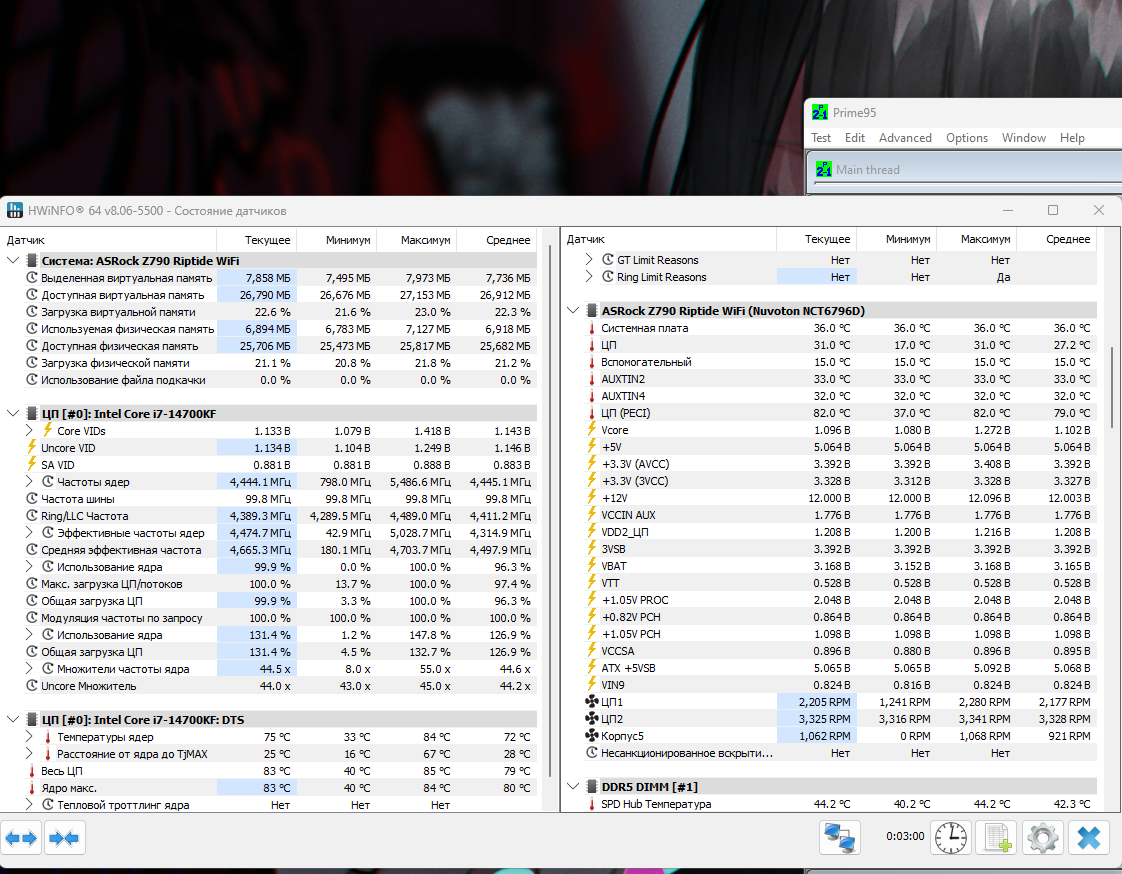Open the Help menu in Prime95
1122x874 pixels.
(1072, 138)
